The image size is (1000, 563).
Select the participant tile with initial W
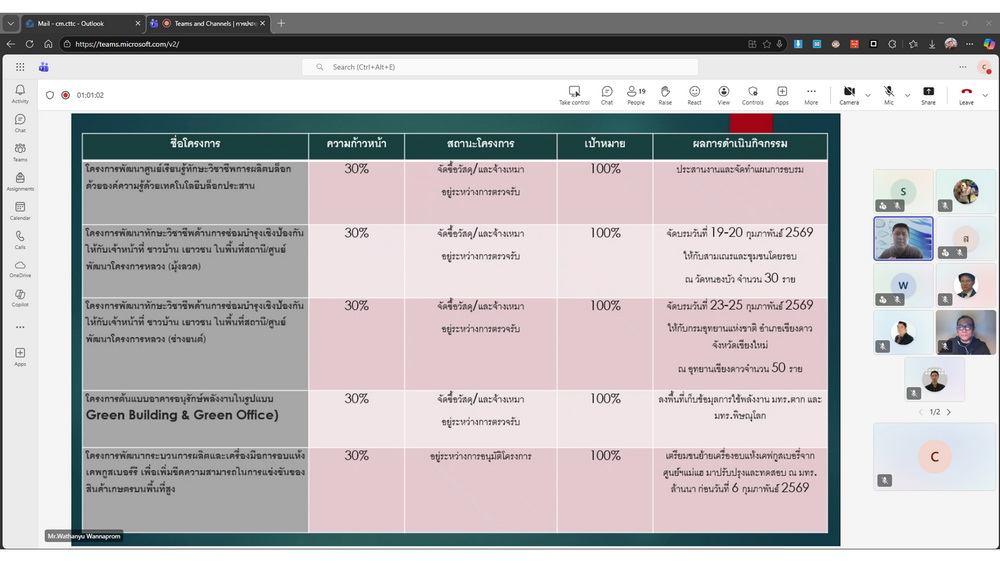point(903,285)
